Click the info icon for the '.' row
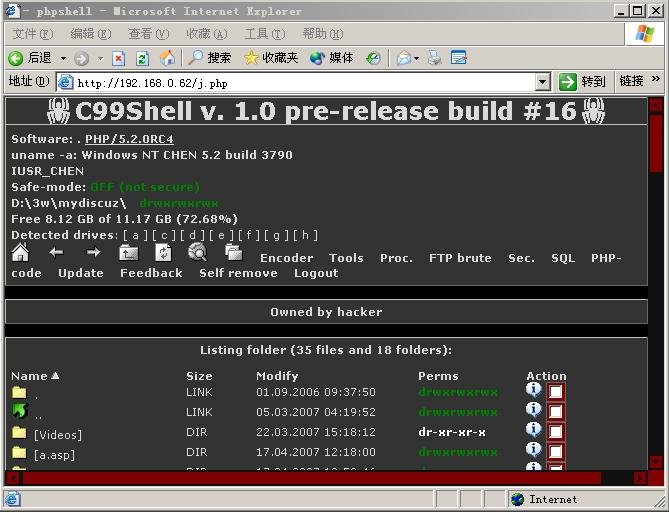This screenshot has width=669, height=512. [x=533, y=389]
